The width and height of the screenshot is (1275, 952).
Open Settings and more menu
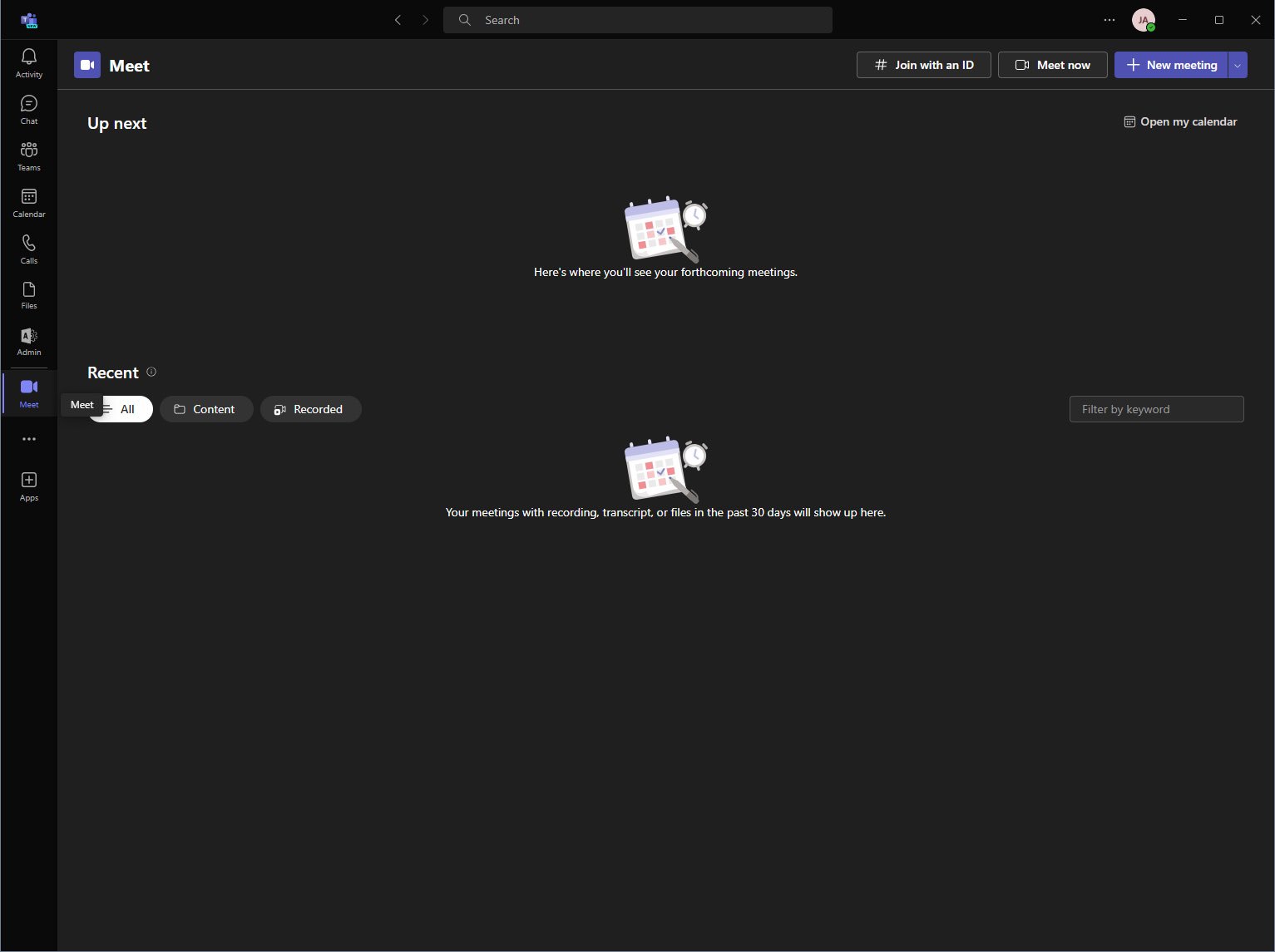click(x=1109, y=20)
